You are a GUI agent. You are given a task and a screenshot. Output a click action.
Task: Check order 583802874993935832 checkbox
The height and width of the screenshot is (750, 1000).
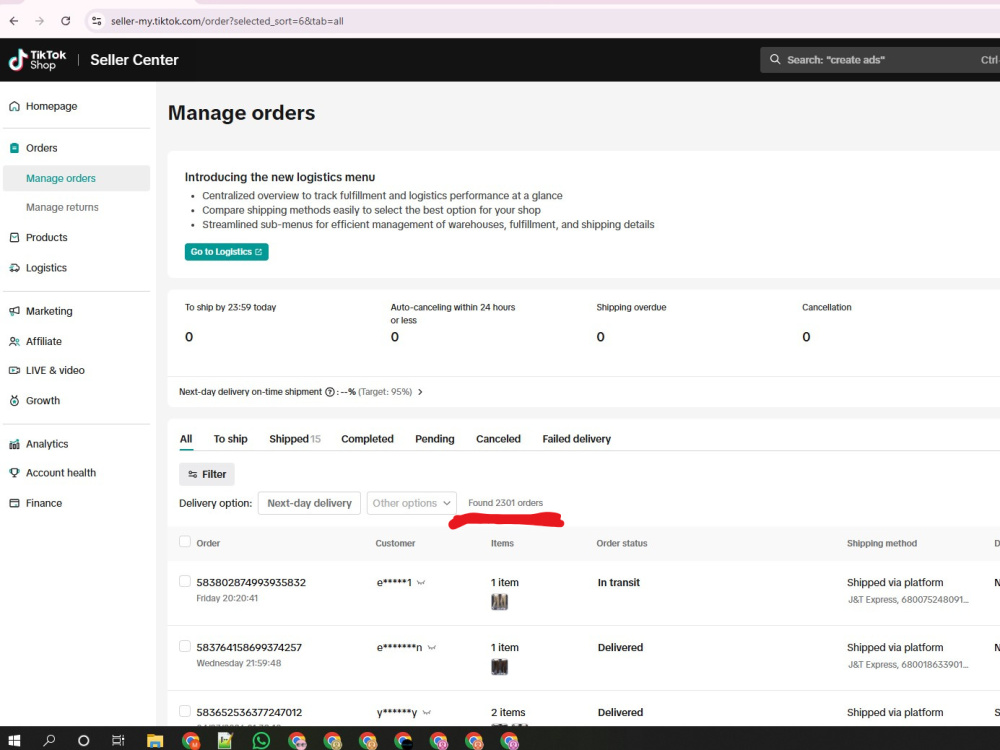tap(185, 582)
